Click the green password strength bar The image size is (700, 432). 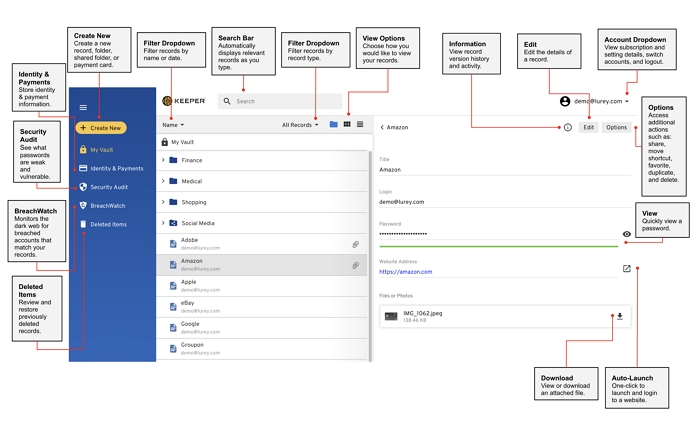(x=499, y=246)
